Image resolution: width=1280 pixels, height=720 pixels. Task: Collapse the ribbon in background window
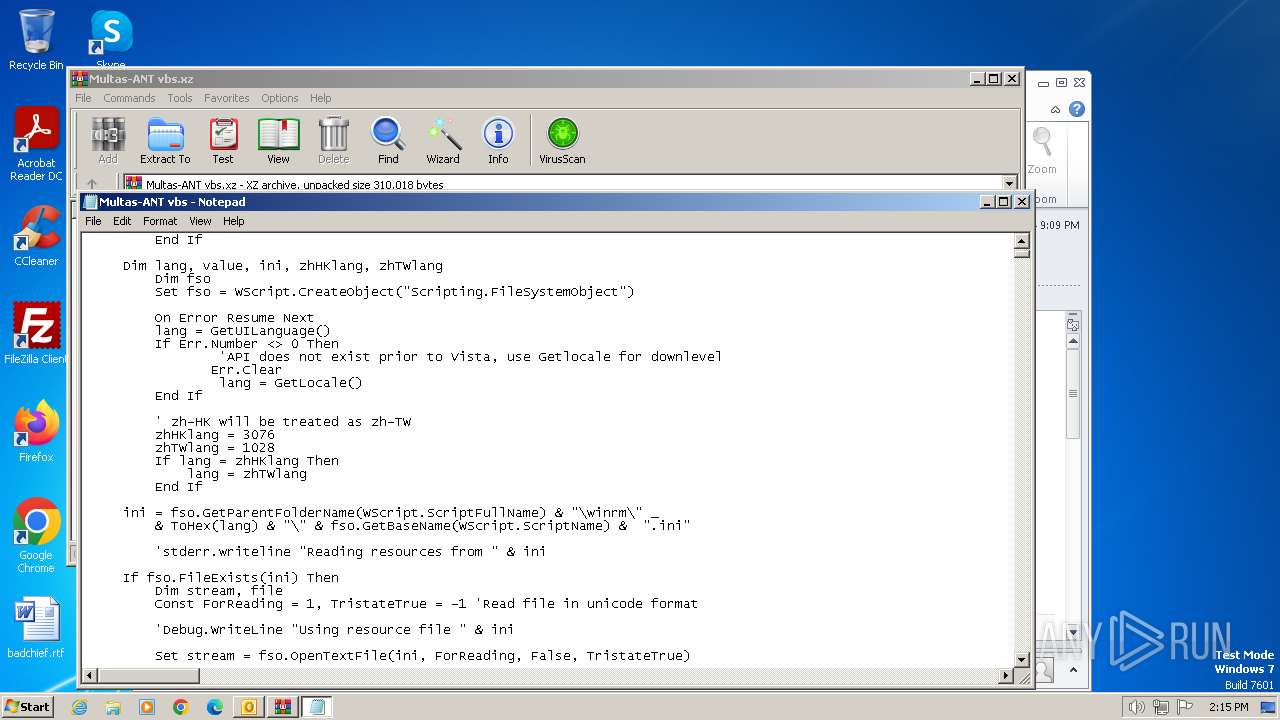[1055, 109]
